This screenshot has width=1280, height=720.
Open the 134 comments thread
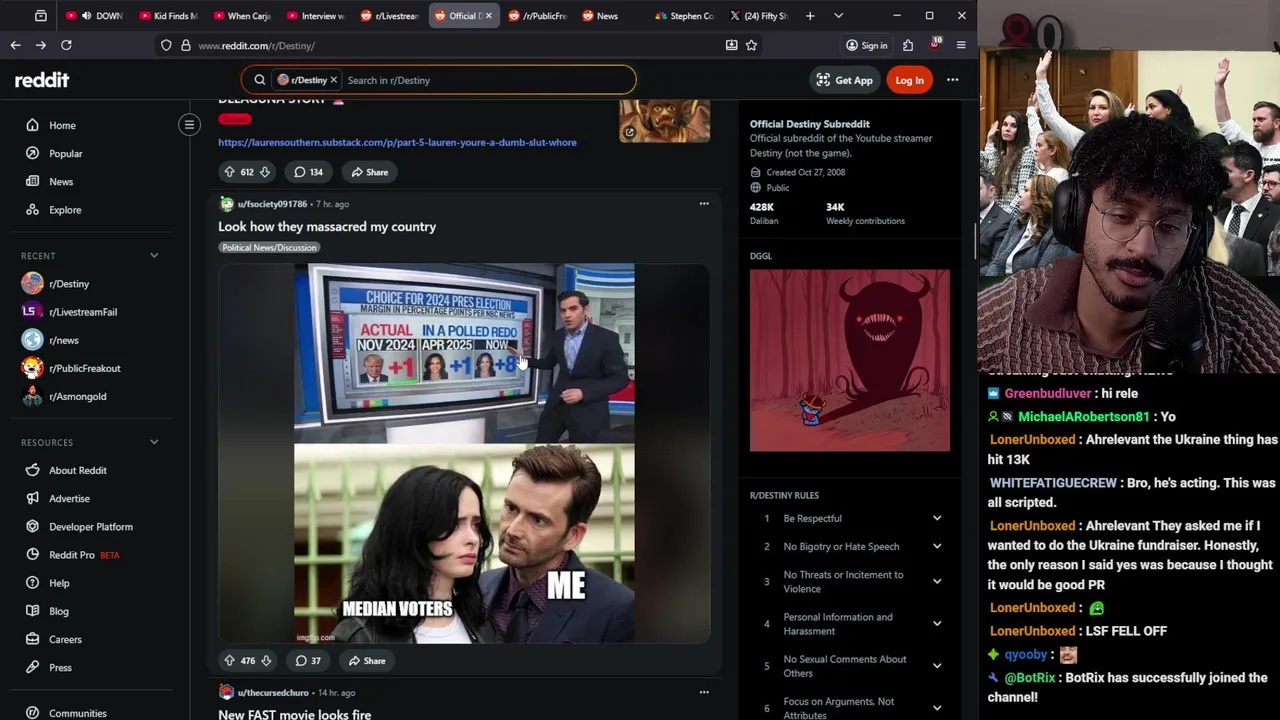click(308, 172)
